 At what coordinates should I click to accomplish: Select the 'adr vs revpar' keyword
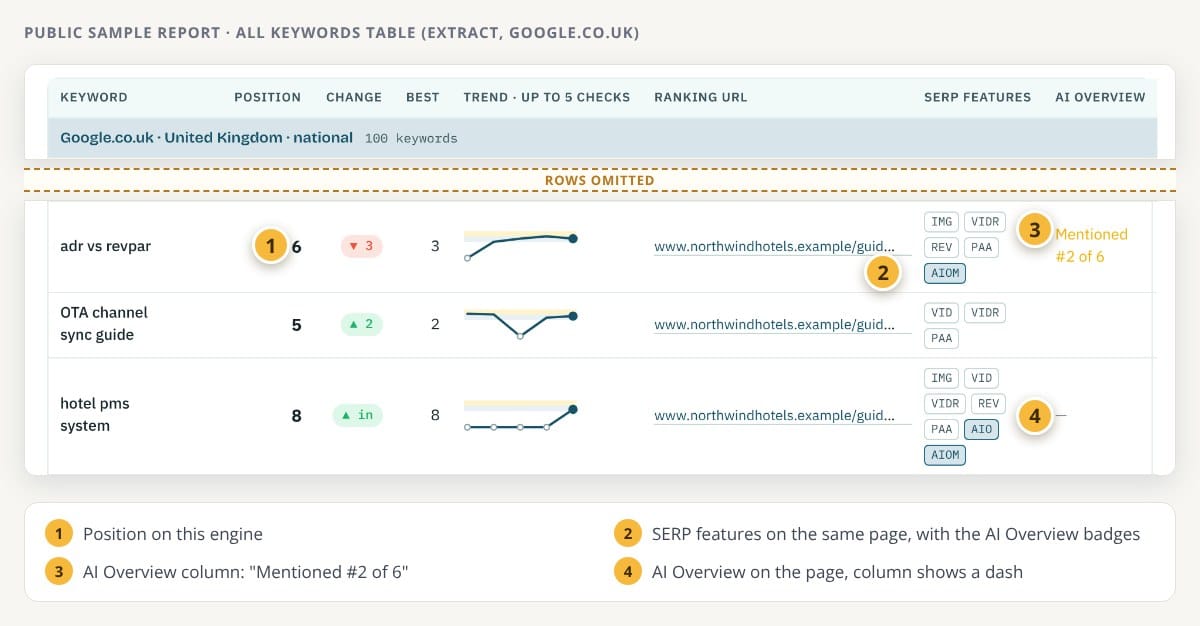(x=106, y=245)
